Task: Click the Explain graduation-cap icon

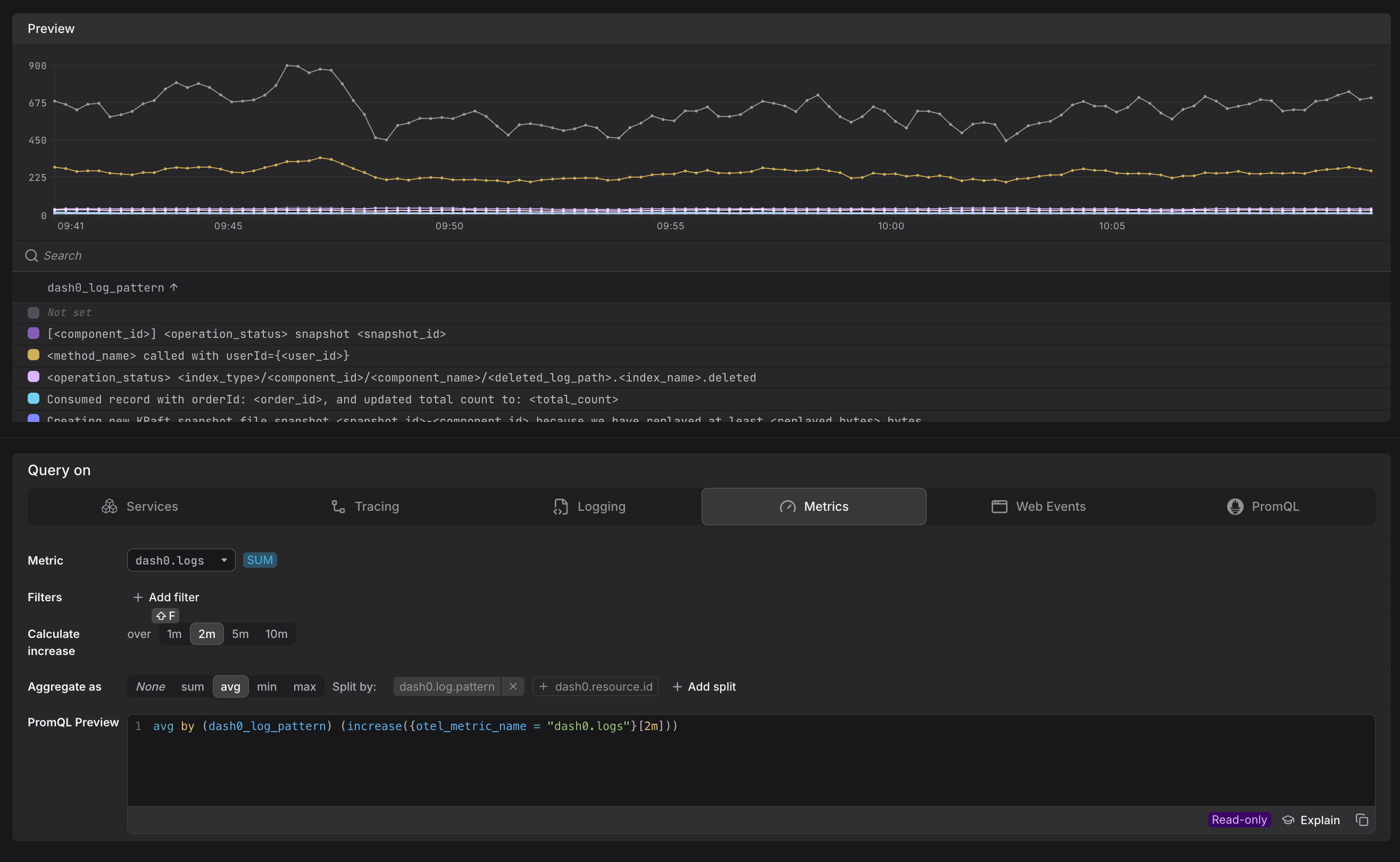Action: (1288, 820)
